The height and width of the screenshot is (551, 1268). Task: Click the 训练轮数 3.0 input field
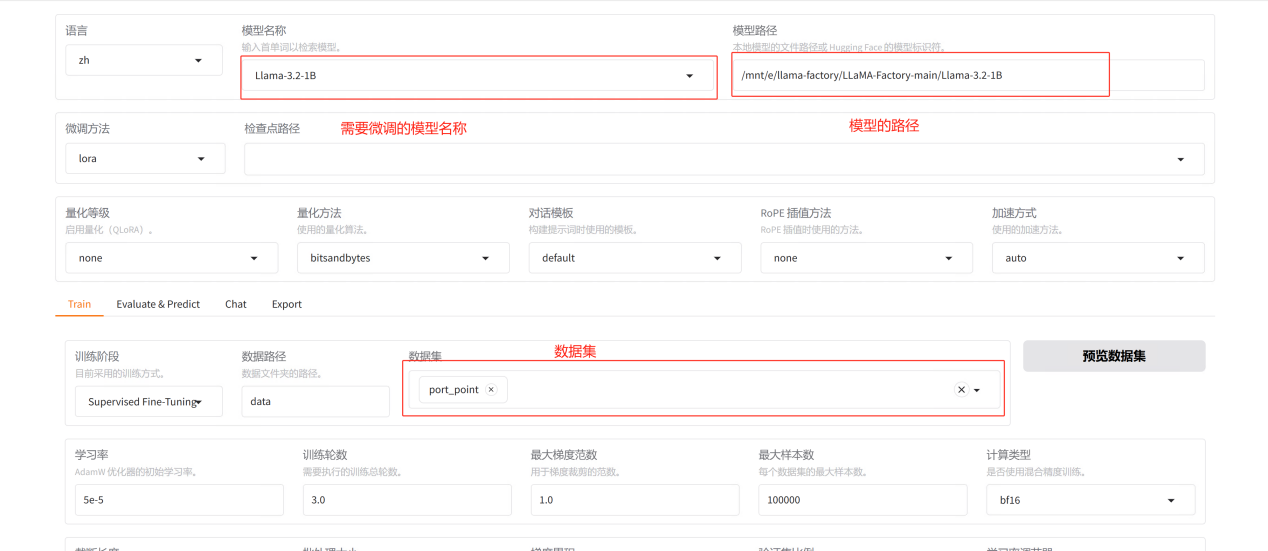click(x=407, y=500)
